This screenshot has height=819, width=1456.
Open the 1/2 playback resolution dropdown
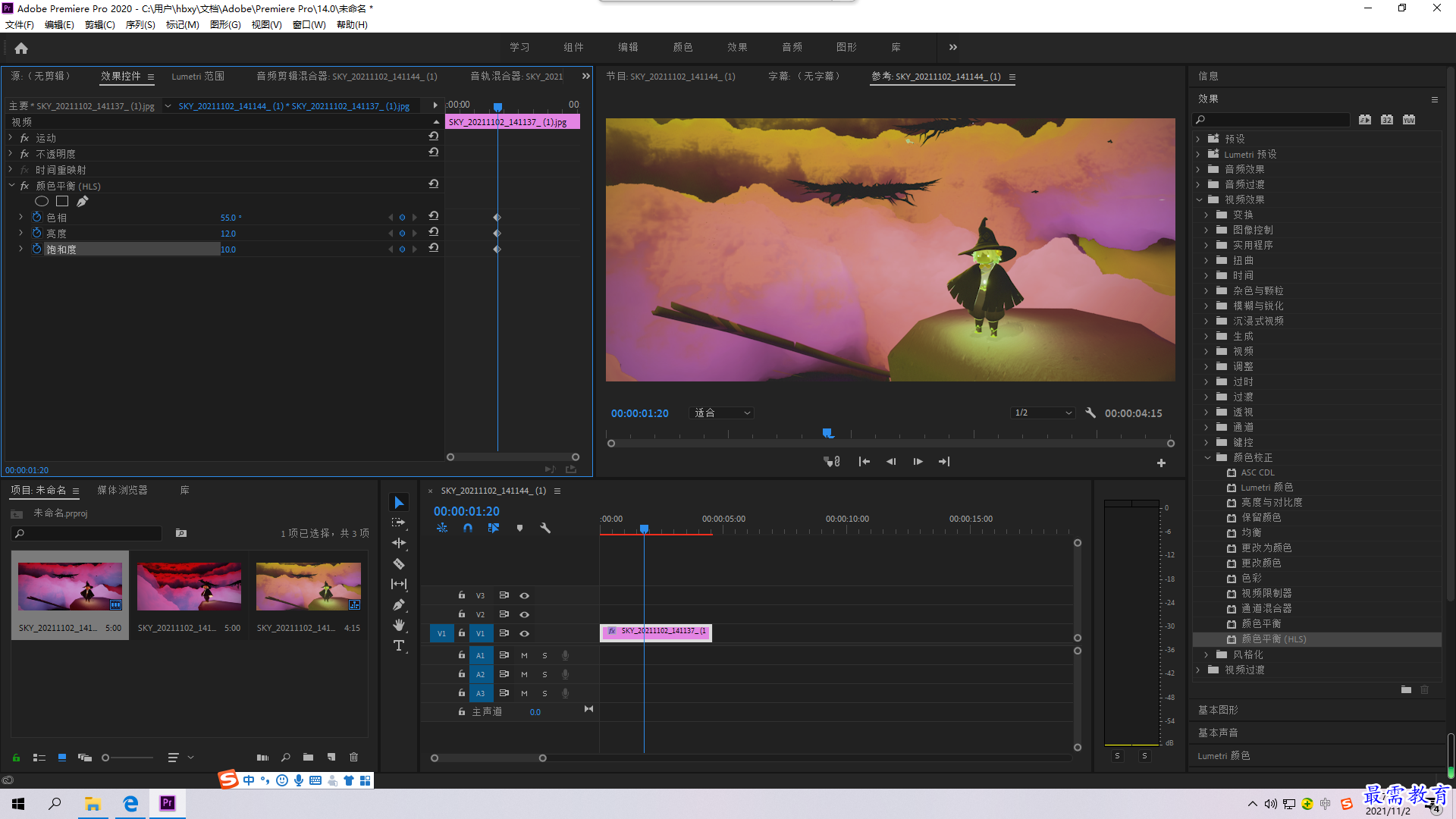pyautogui.click(x=1043, y=413)
